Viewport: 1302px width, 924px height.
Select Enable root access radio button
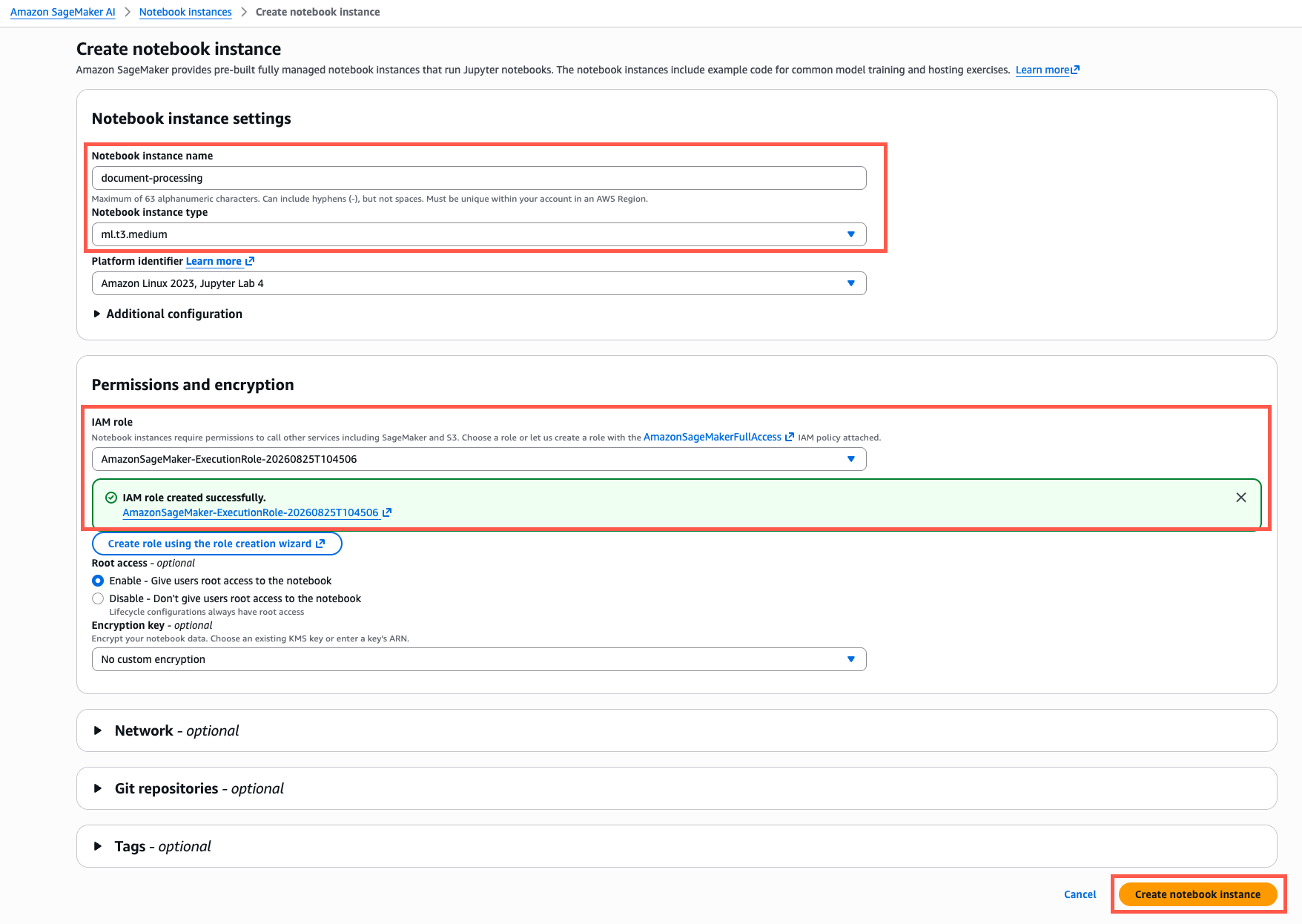pos(98,581)
